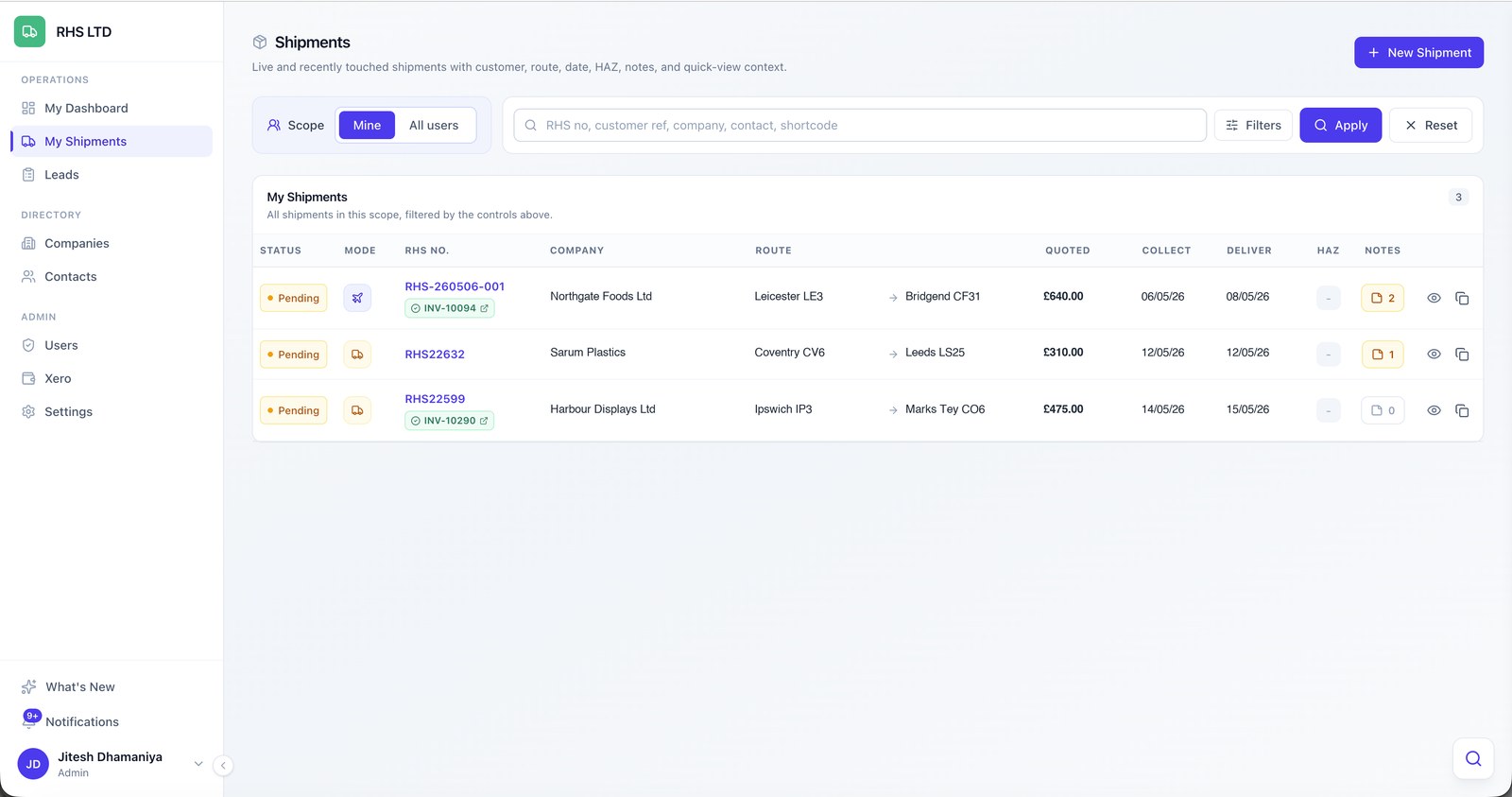The width and height of the screenshot is (1512, 797).
Task: View details of shipment RHS-260506-001 eye icon
Action: pos(1434,298)
